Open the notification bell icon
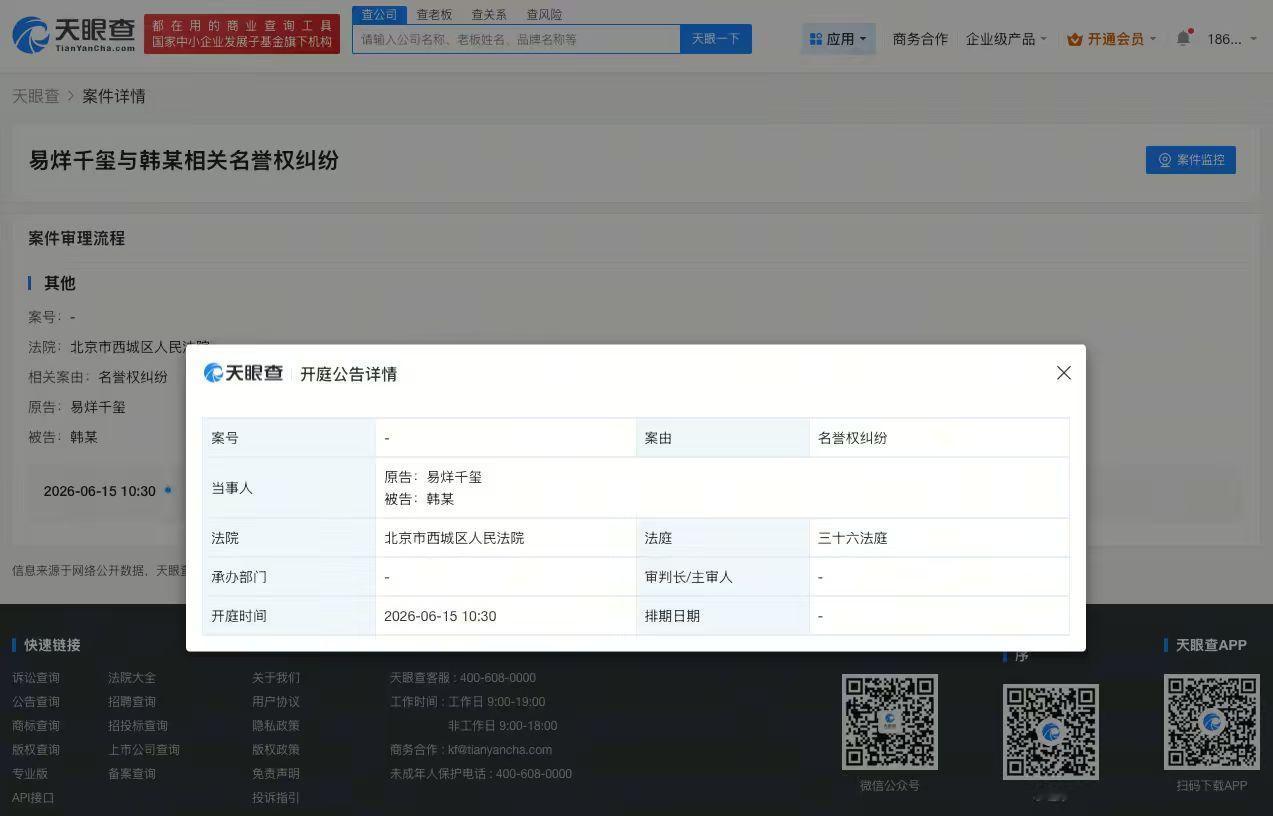Screen dimensions: 1273x816 pyautogui.click(x=1184, y=38)
